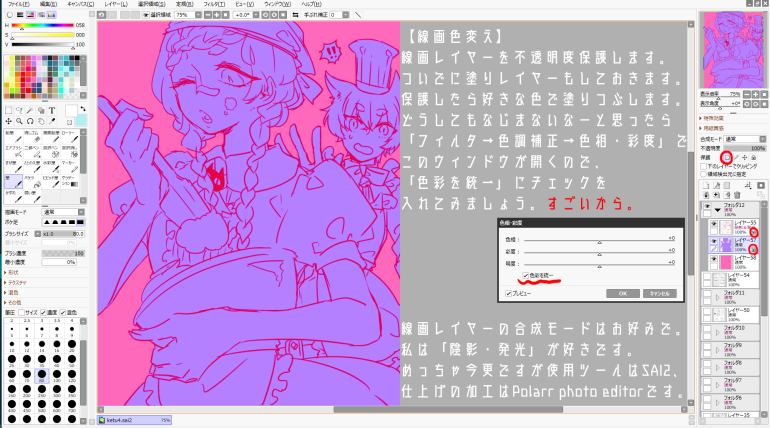
Task: Open the レイヤー(L) menu
Action: coord(116,4)
